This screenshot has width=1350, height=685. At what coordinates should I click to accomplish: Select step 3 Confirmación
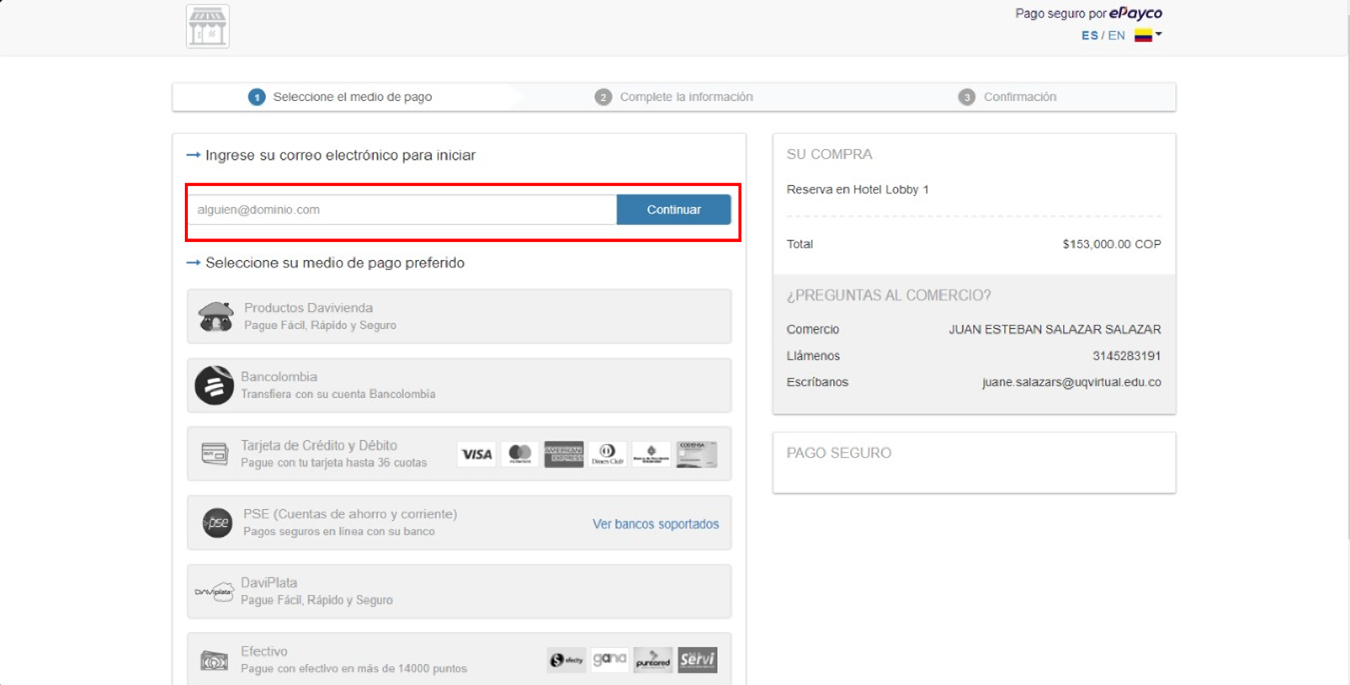click(1007, 97)
